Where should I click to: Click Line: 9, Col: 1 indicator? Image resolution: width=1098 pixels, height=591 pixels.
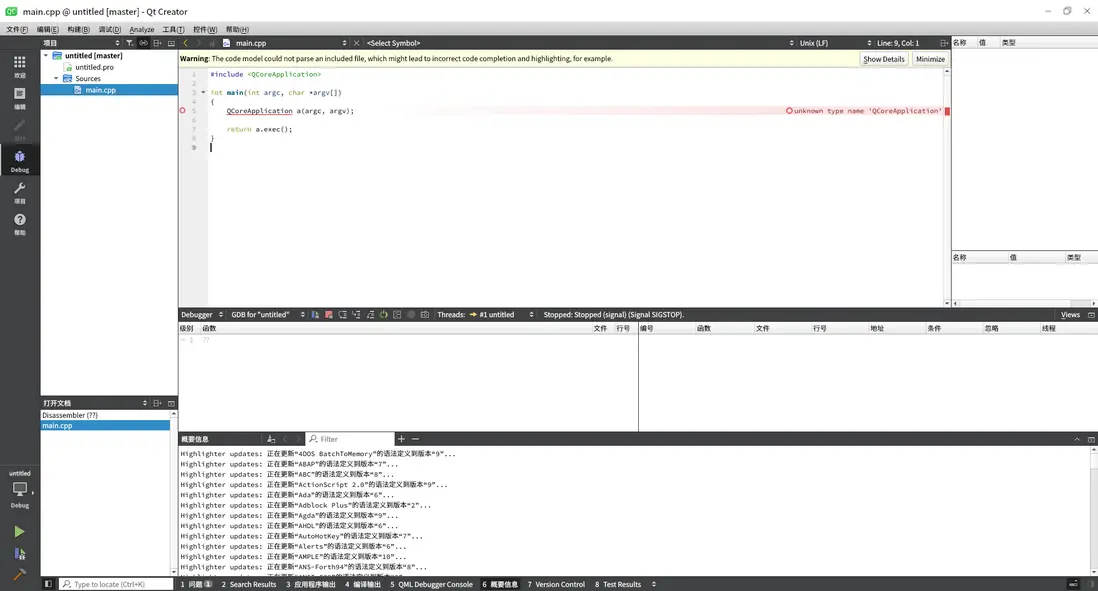coord(898,43)
